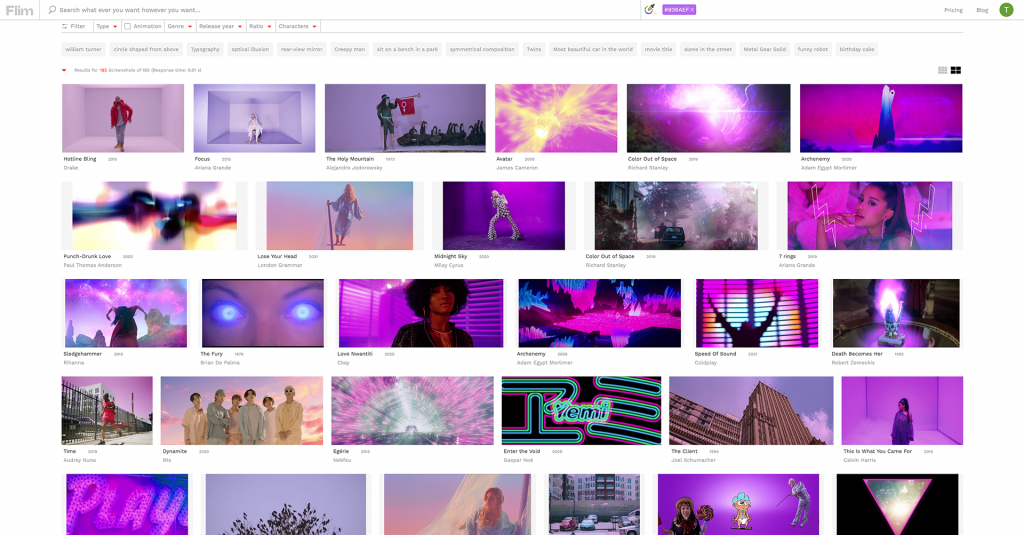
Task: Click the 'Miley Cyrus' artist name
Action: pyautogui.click(x=449, y=265)
